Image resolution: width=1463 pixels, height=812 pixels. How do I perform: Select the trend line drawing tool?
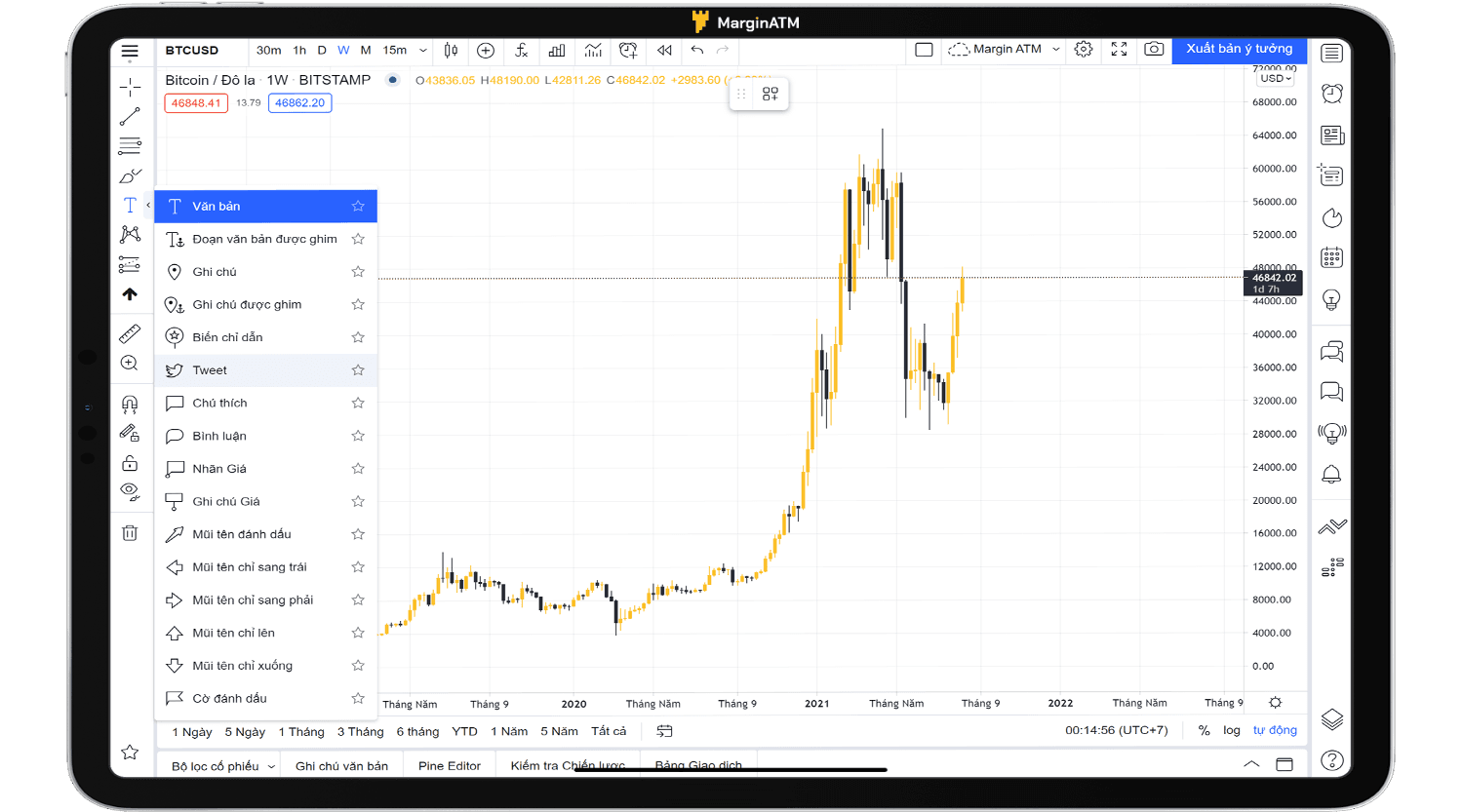coord(130,117)
